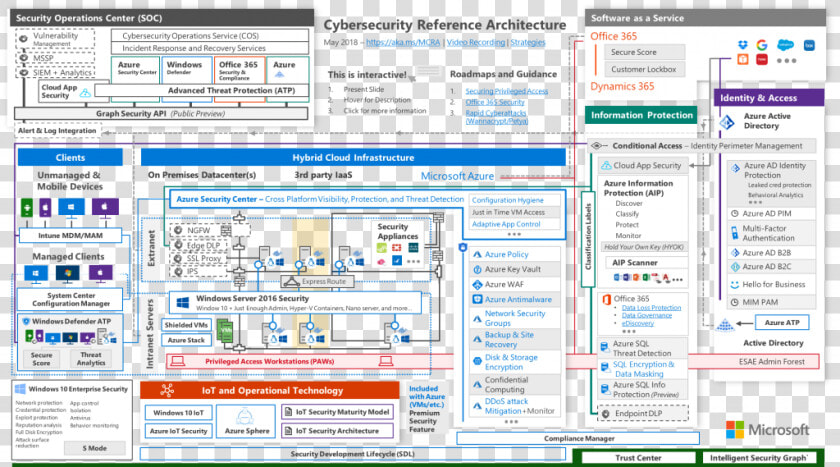Click the left laptop icon in Privileged Access Workstations
The width and height of the screenshot is (840, 467).
[177, 361]
